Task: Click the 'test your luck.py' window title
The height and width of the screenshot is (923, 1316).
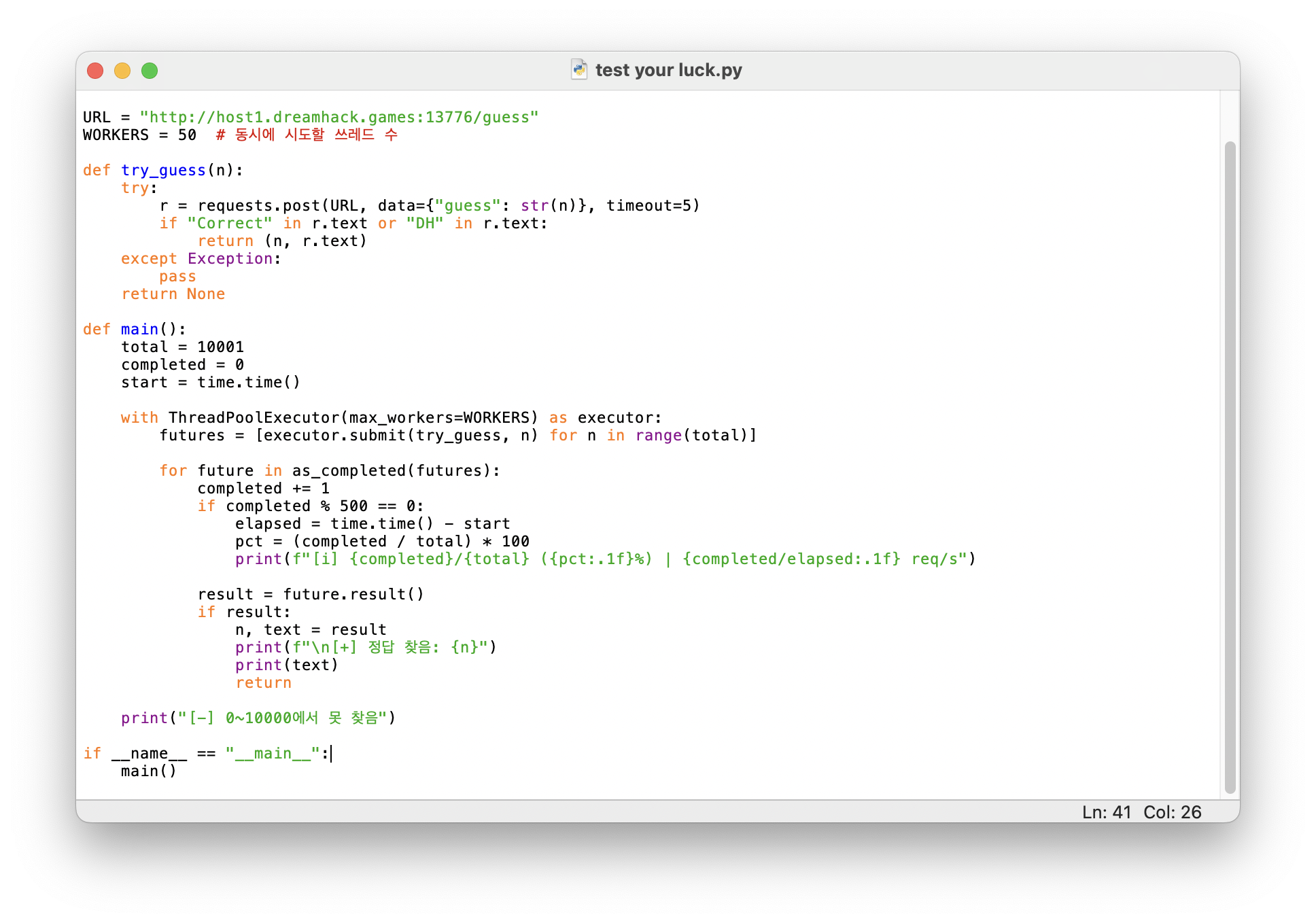Action: coord(668,70)
